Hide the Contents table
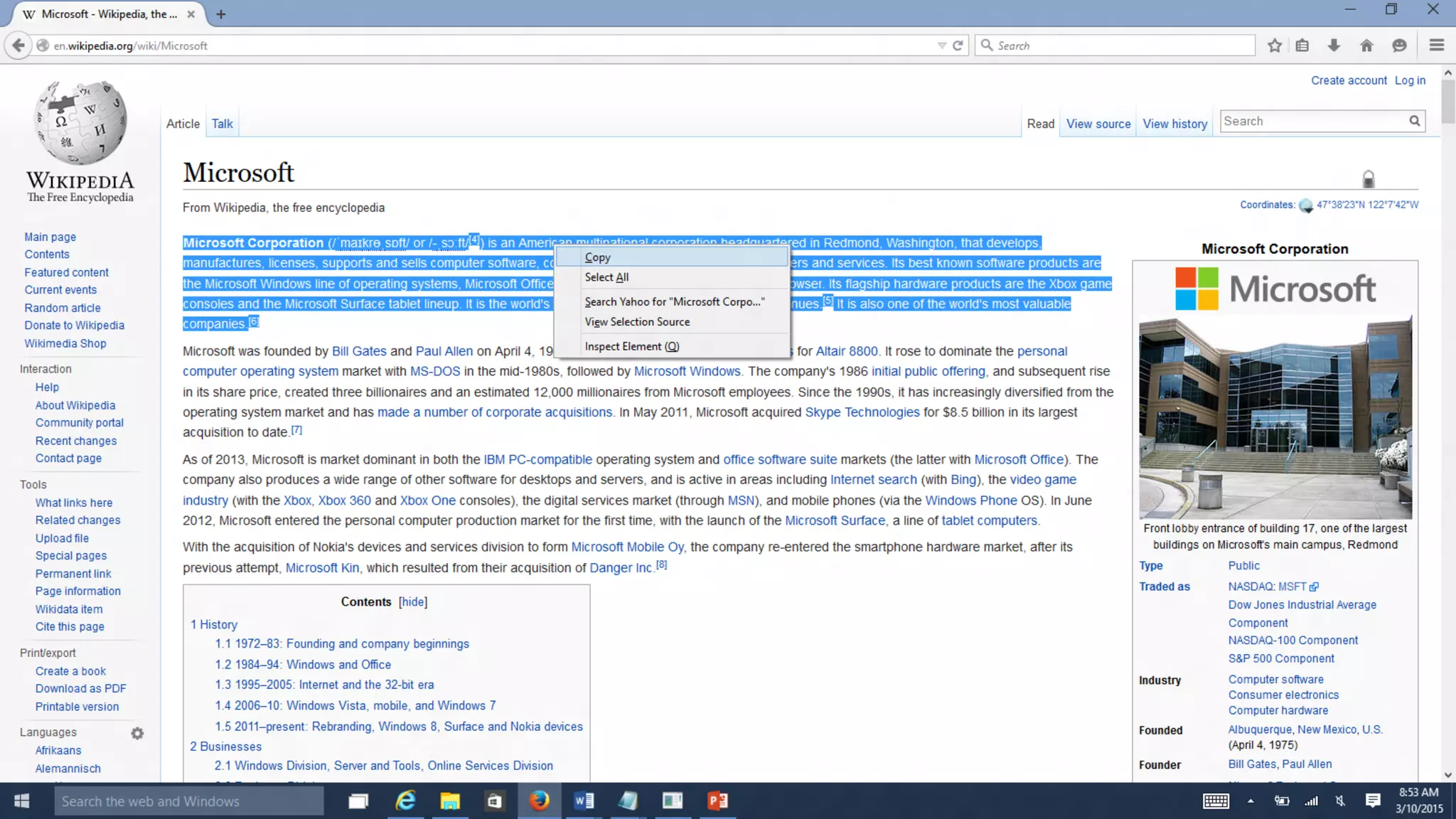1456x819 pixels. click(x=413, y=602)
